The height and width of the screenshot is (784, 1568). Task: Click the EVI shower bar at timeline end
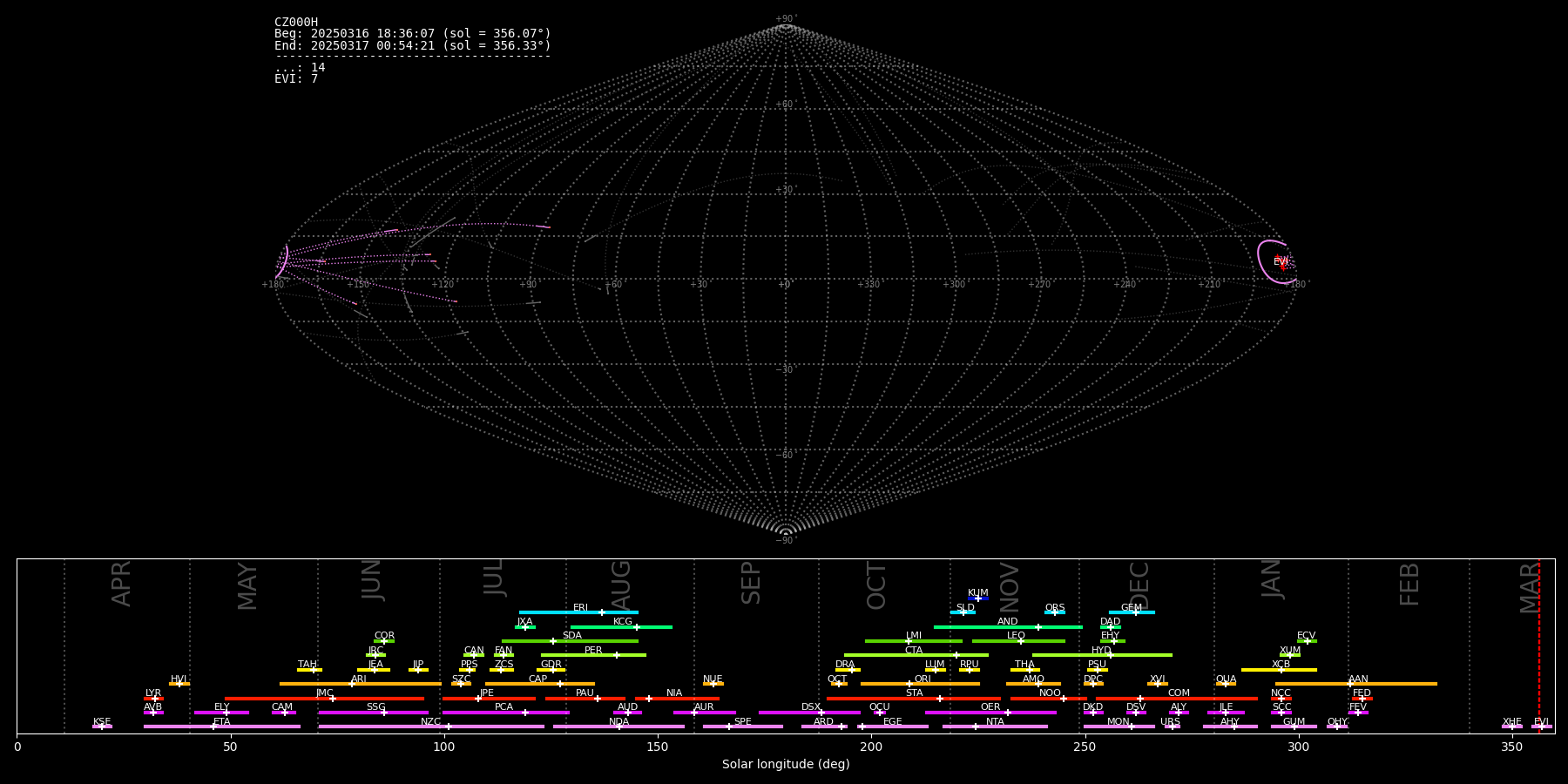[x=1541, y=727]
